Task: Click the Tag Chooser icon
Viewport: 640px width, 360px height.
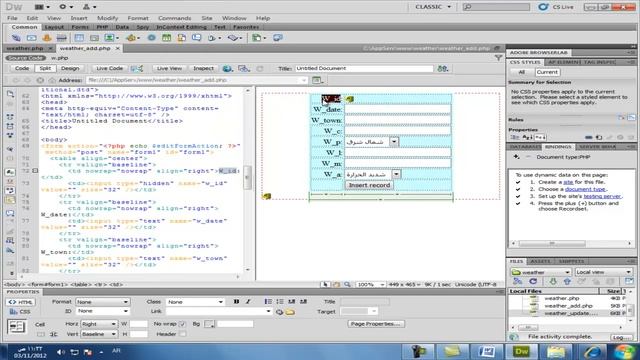Action: click(x=278, y=38)
